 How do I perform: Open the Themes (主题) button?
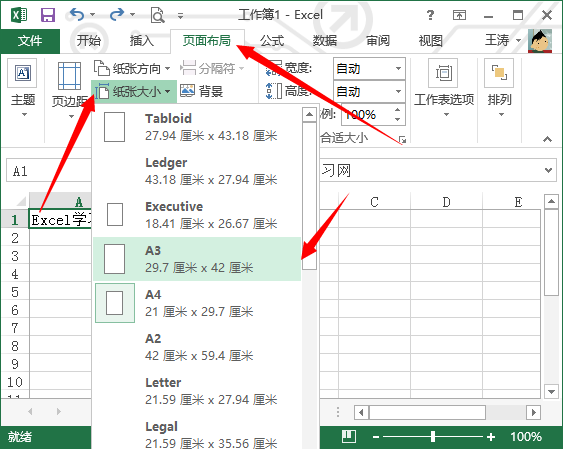(23, 88)
